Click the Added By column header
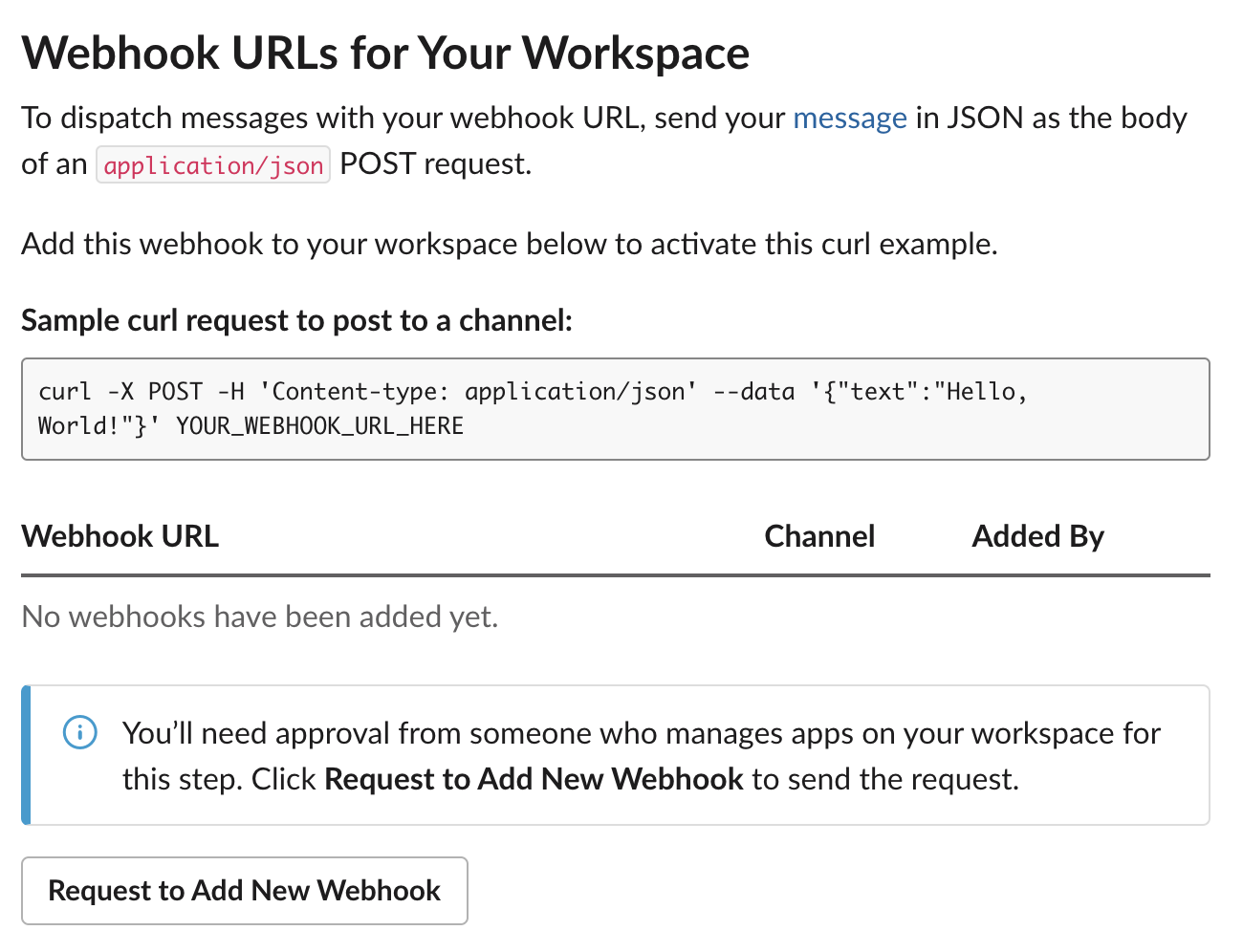The height and width of the screenshot is (952, 1243). [x=1037, y=536]
